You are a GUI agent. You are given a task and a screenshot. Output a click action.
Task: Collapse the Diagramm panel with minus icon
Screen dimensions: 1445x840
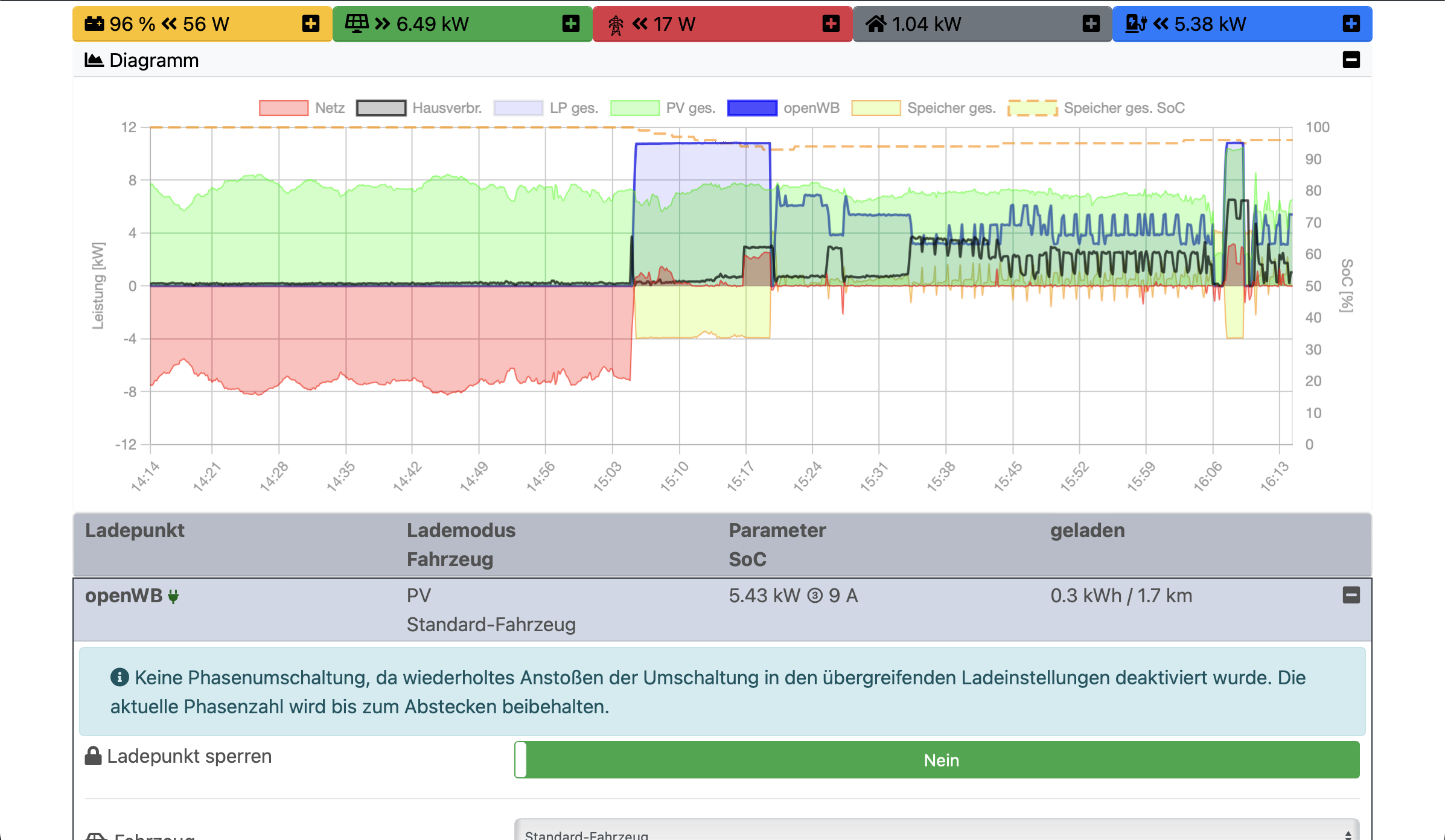tap(1351, 60)
